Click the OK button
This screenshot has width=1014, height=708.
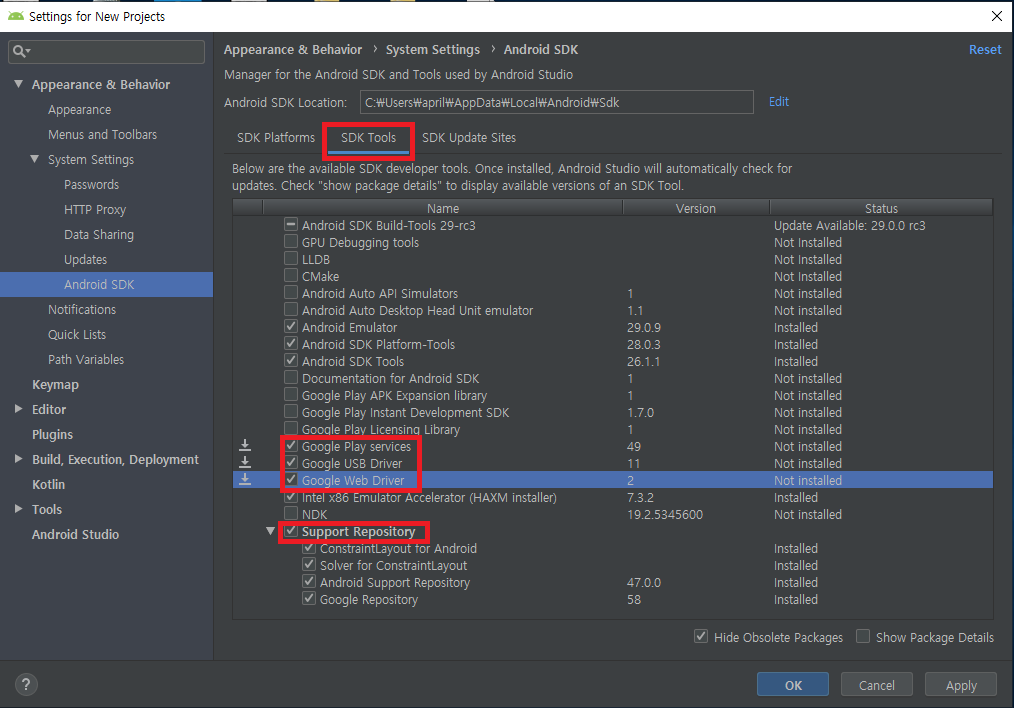click(793, 685)
